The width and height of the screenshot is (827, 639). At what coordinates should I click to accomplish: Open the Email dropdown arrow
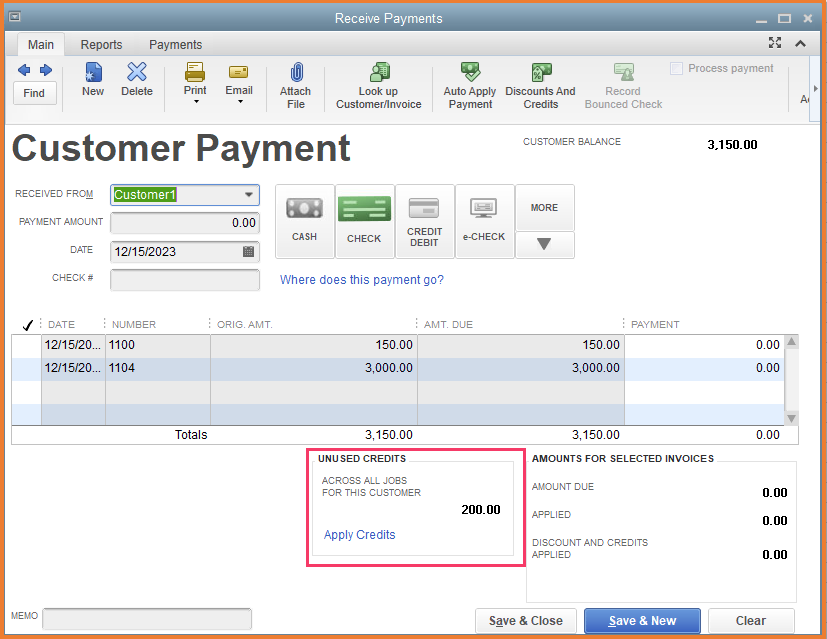pyautogui.click(x=240, y=102)
